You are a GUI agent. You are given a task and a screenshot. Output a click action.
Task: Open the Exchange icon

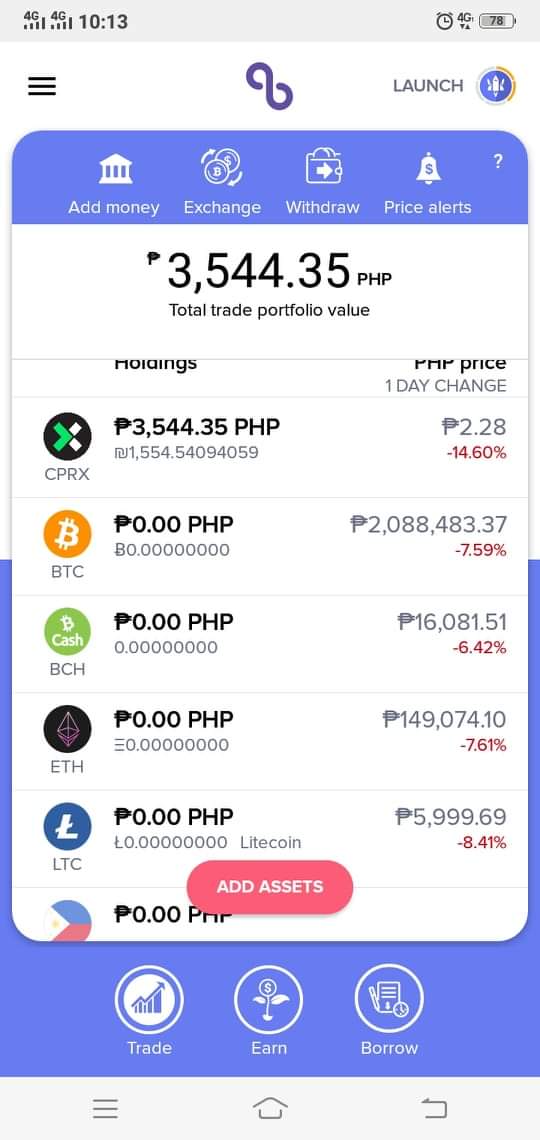[222, 167]
